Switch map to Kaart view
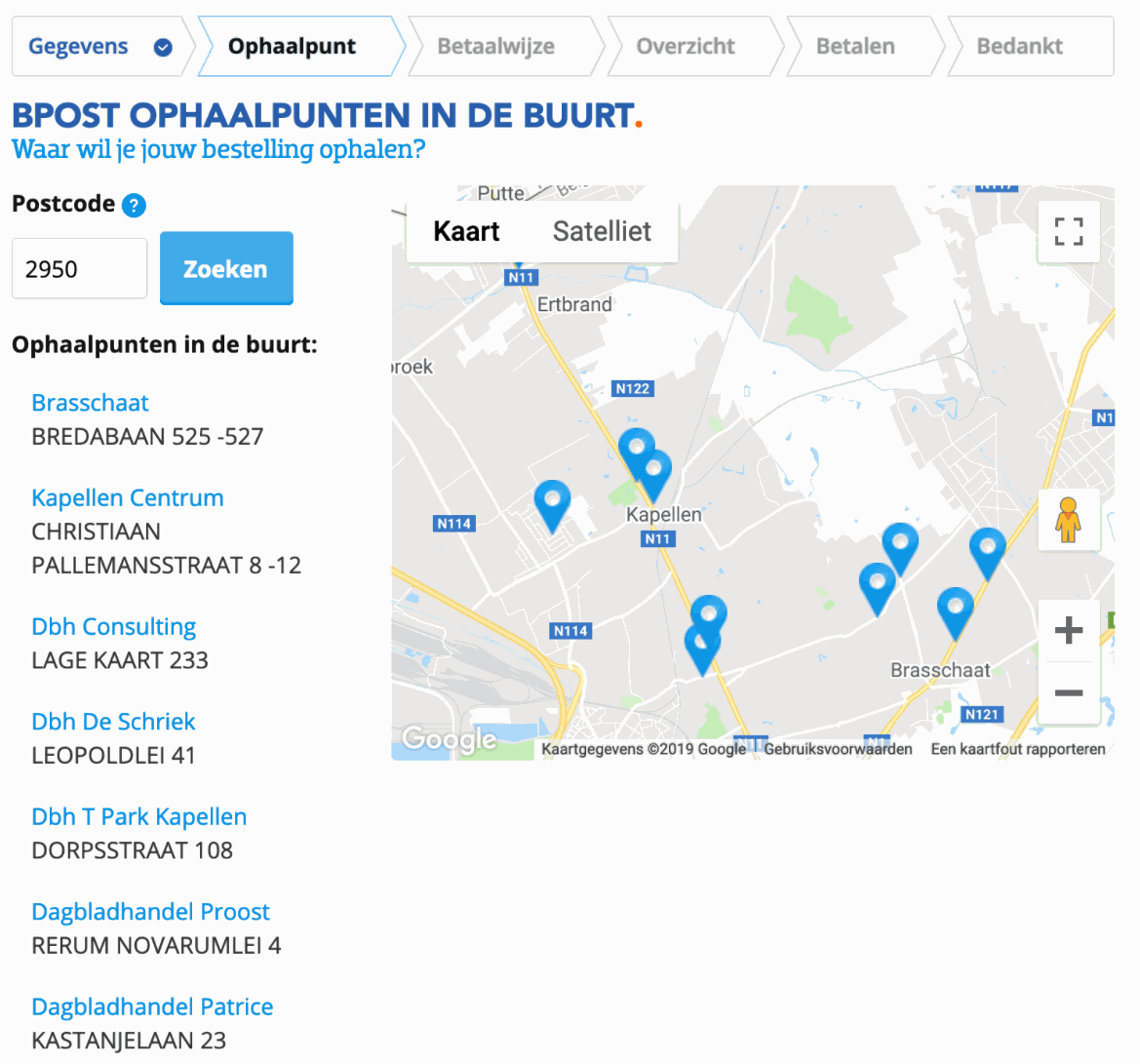Viewport: 1140px width, 1064px height. [466, 231]
